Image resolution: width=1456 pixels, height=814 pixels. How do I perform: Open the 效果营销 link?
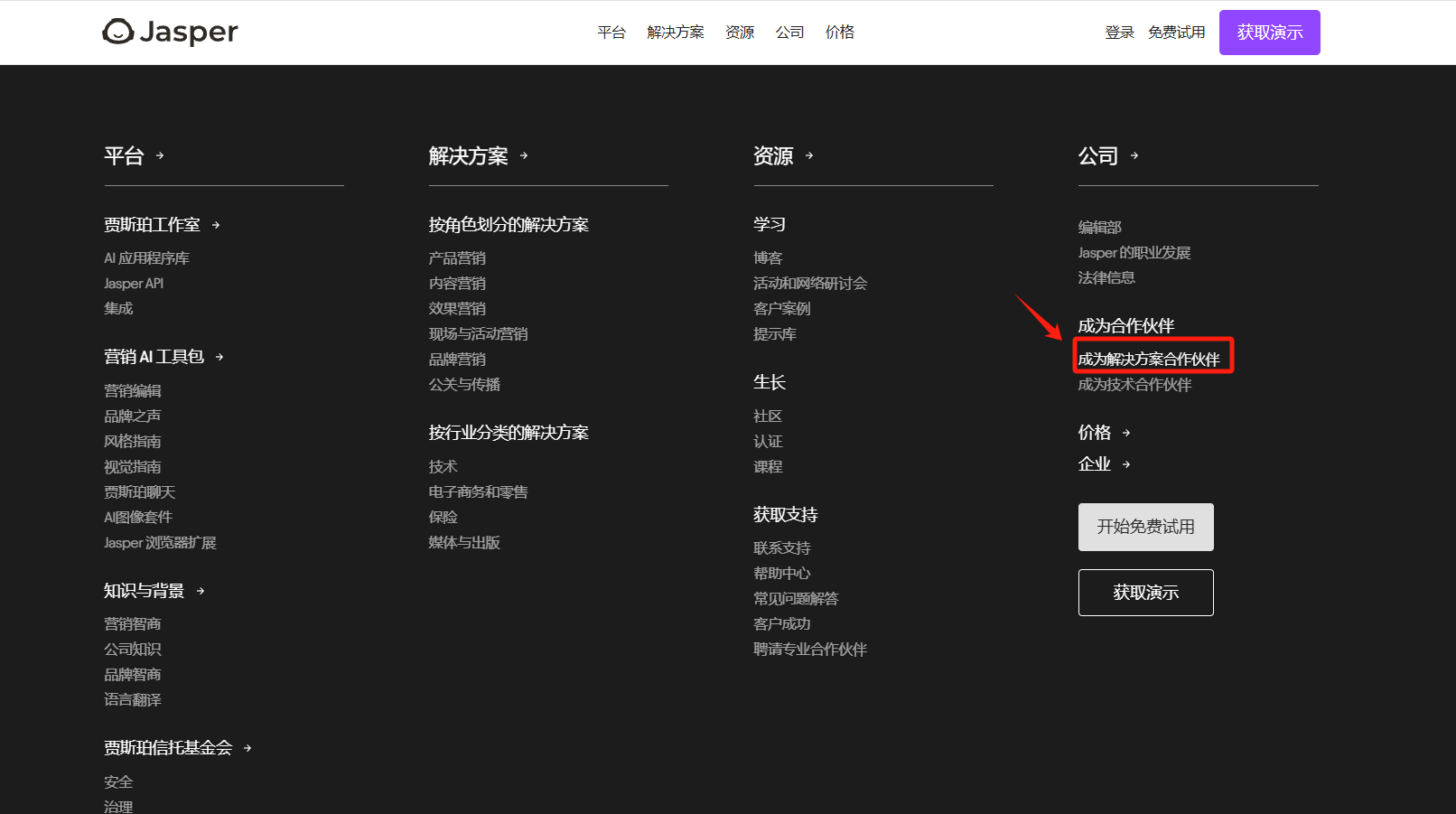[457, 309]
